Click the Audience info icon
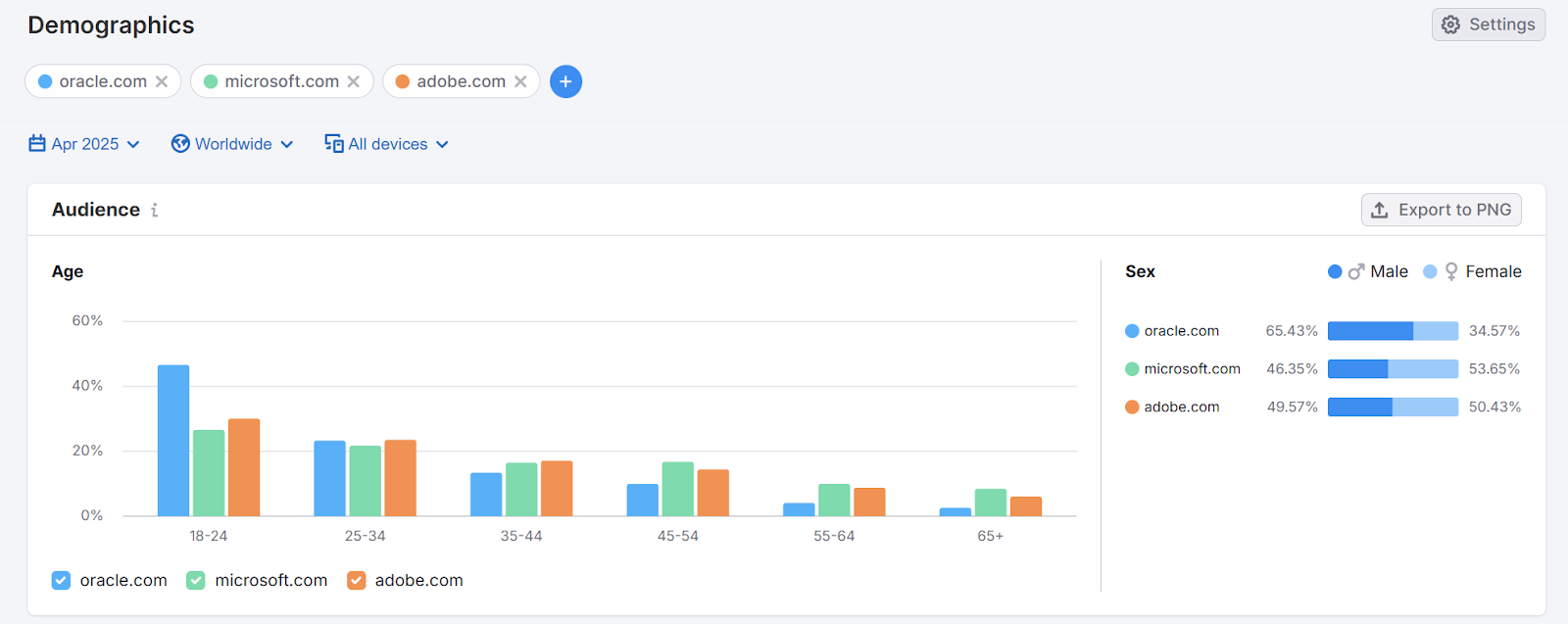The width and height of the screenshot is (1568, 624). coord(154,210)
